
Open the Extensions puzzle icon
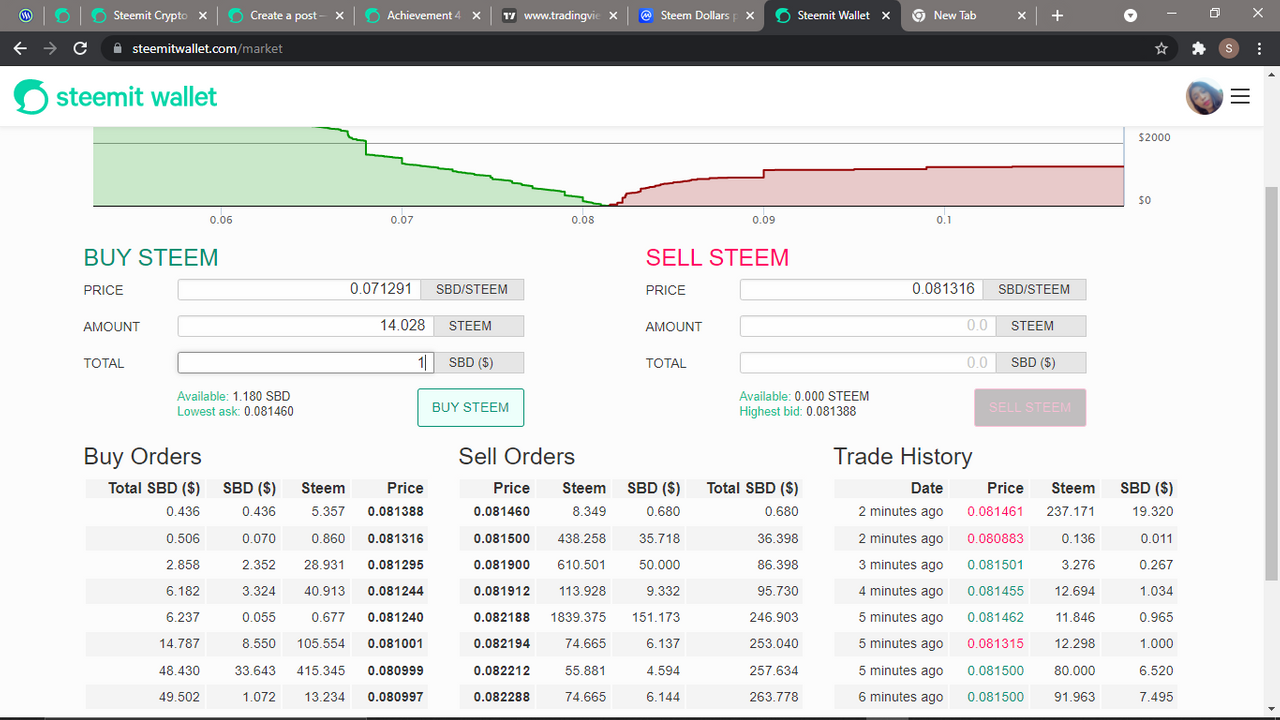(x=1199, y=48)
